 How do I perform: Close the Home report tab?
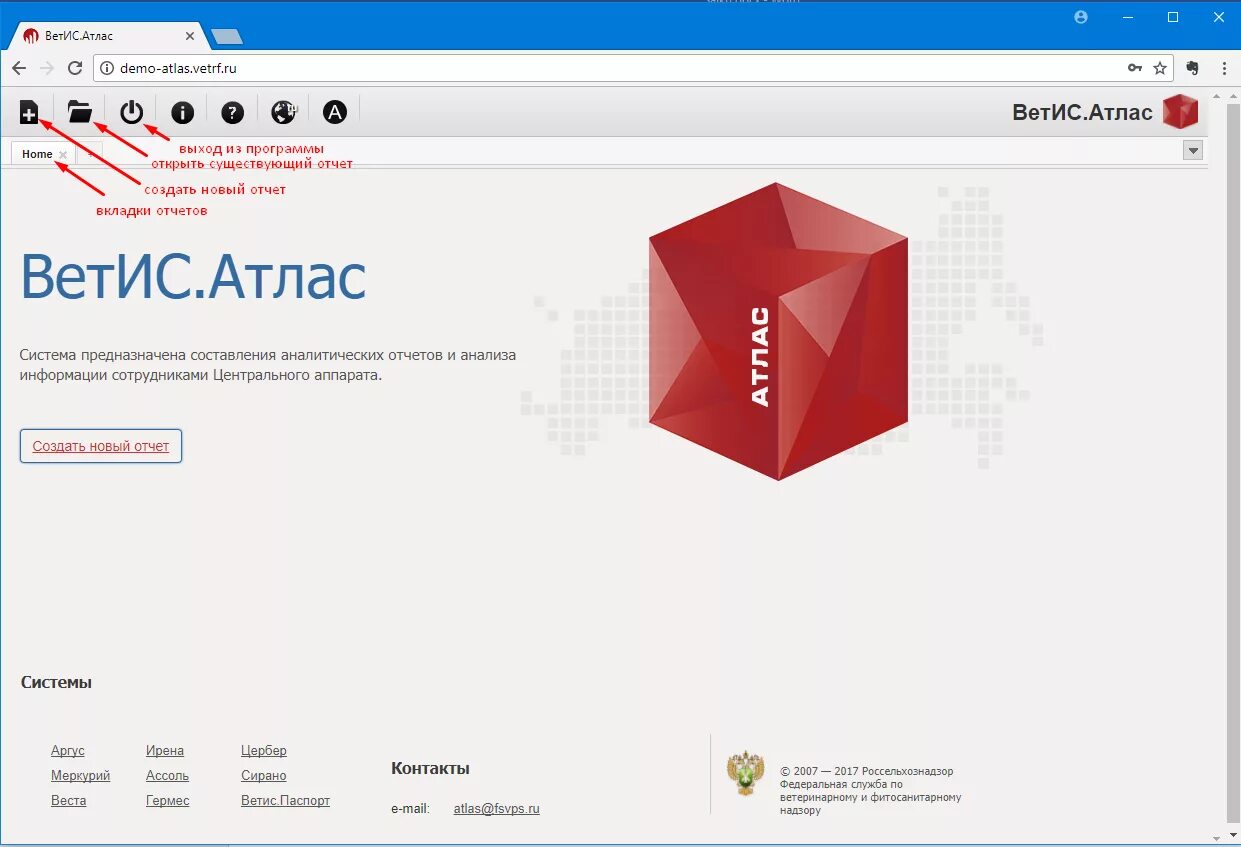(x=63, y=154)
